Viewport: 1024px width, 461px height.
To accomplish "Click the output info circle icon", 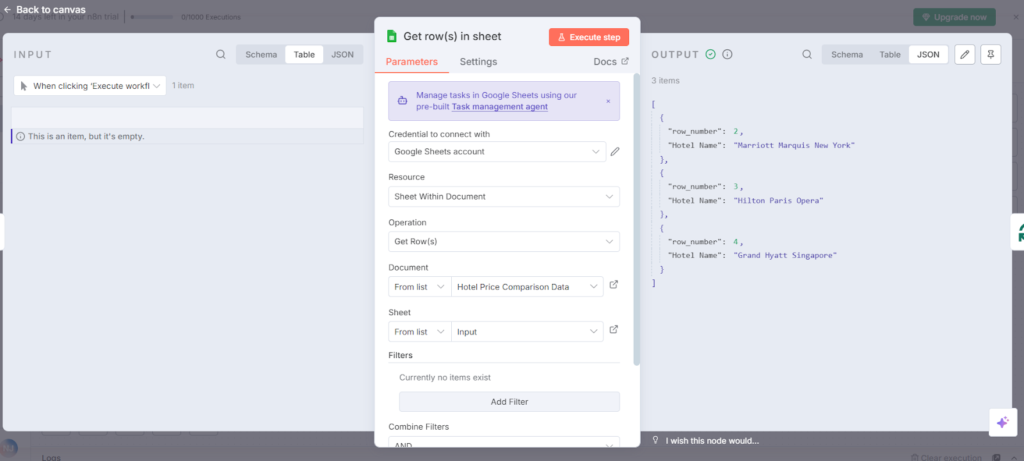I will click(727, 54).
